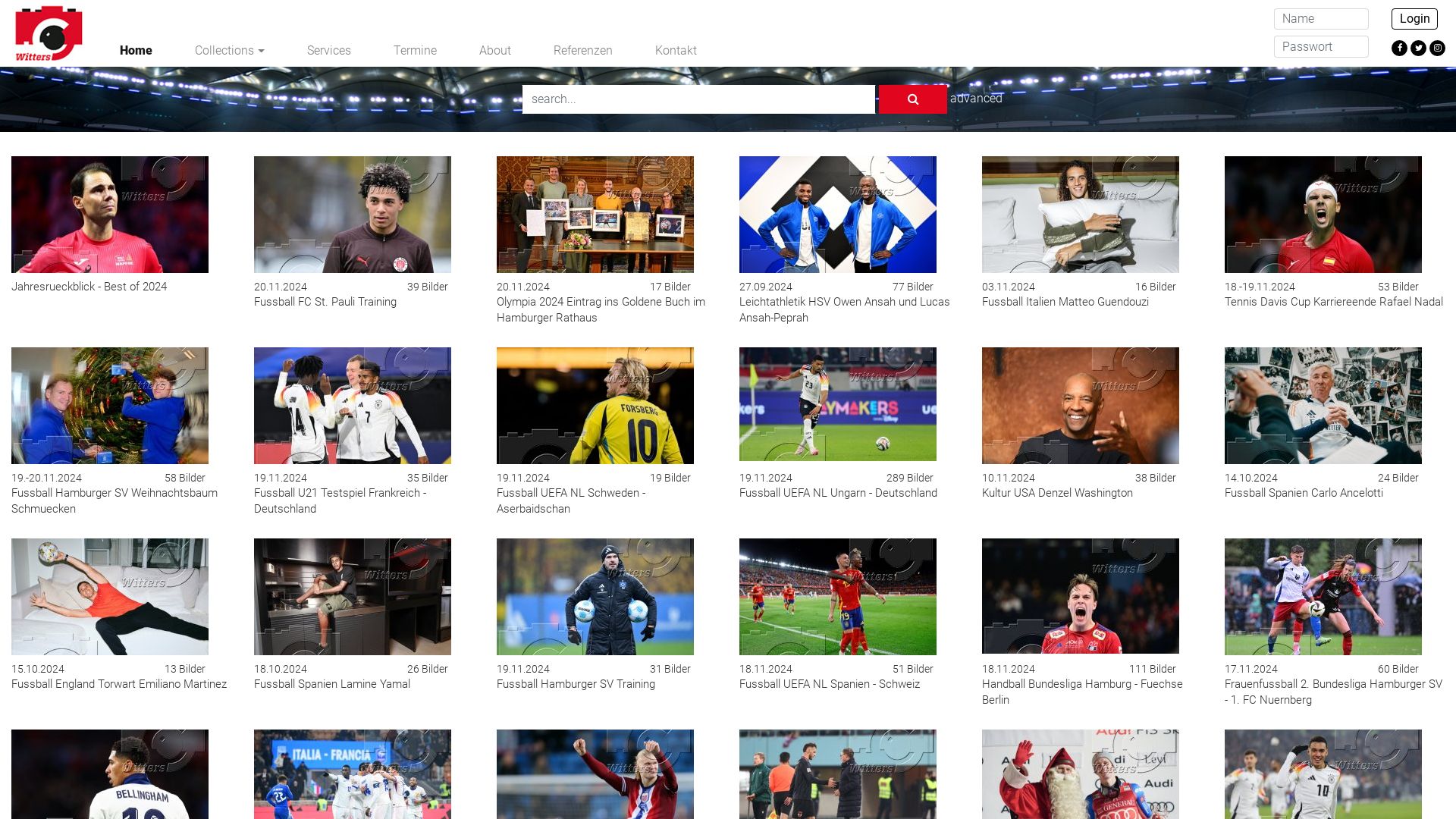Open Owen Ansah and Lucas Ansah-Peprah thumbnail
This screenshot has width=1456, height=819.
[x=838, y=215]
